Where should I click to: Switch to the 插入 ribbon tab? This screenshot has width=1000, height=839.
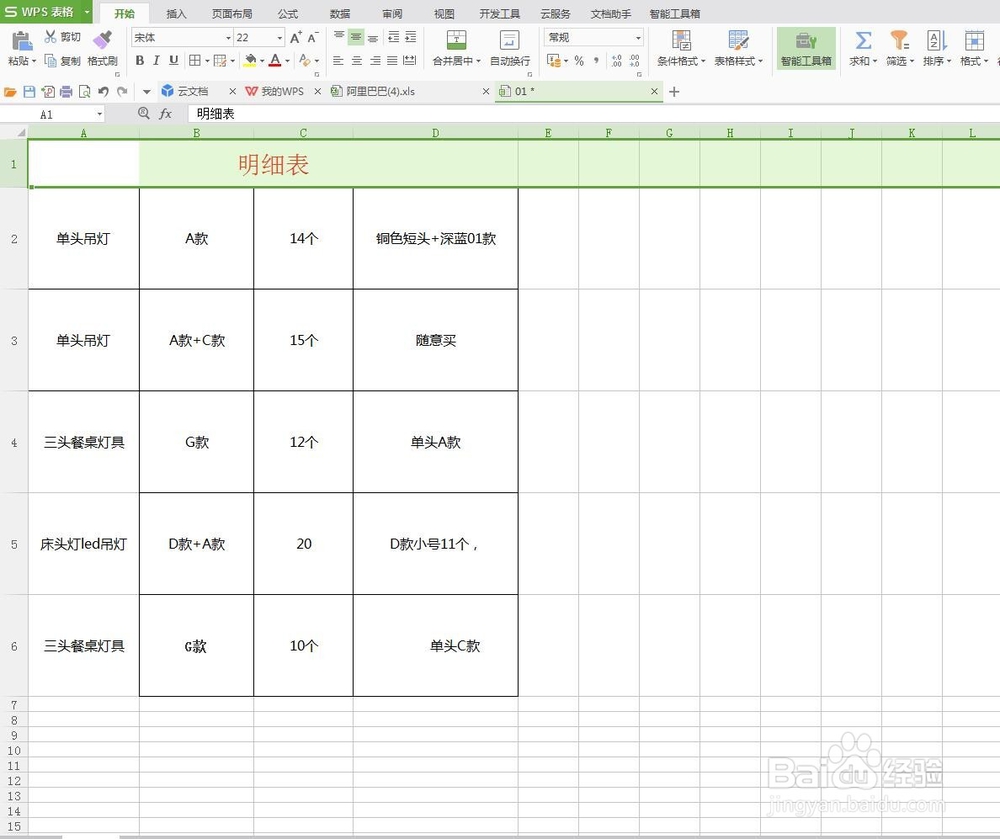pyautogui.click(x=176, y=13)
